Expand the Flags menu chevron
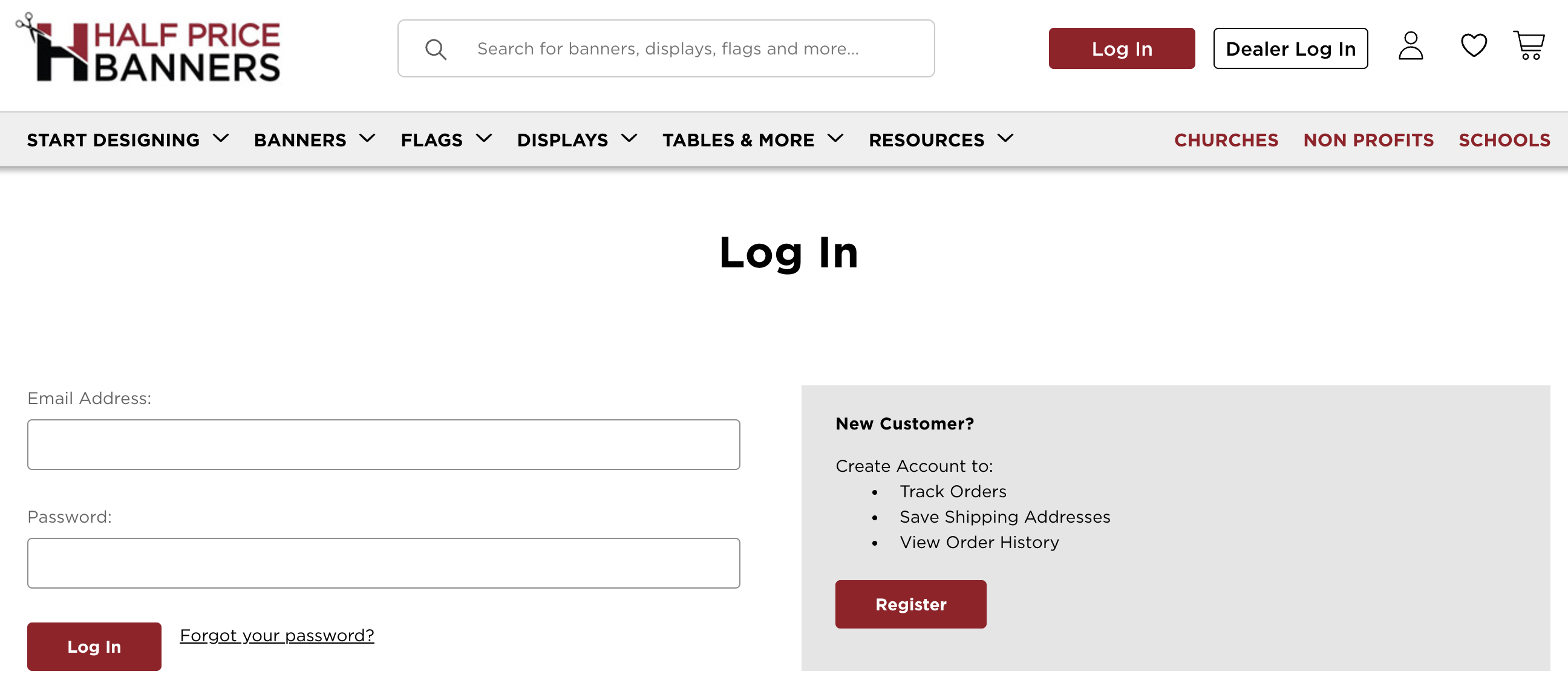The image size is (1568, 686). click(484, 139)
